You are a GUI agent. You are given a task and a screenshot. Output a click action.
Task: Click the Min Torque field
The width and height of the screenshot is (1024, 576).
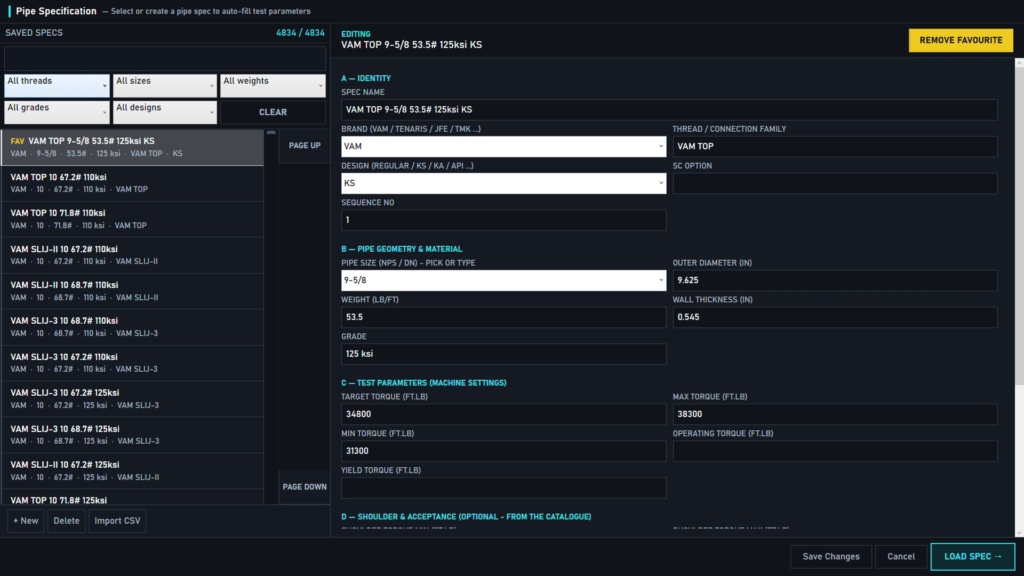pos(504,451)
